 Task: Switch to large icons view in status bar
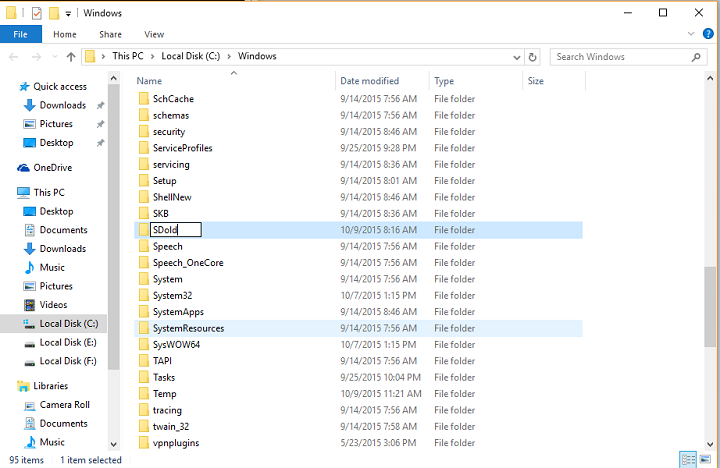[707, 459]
